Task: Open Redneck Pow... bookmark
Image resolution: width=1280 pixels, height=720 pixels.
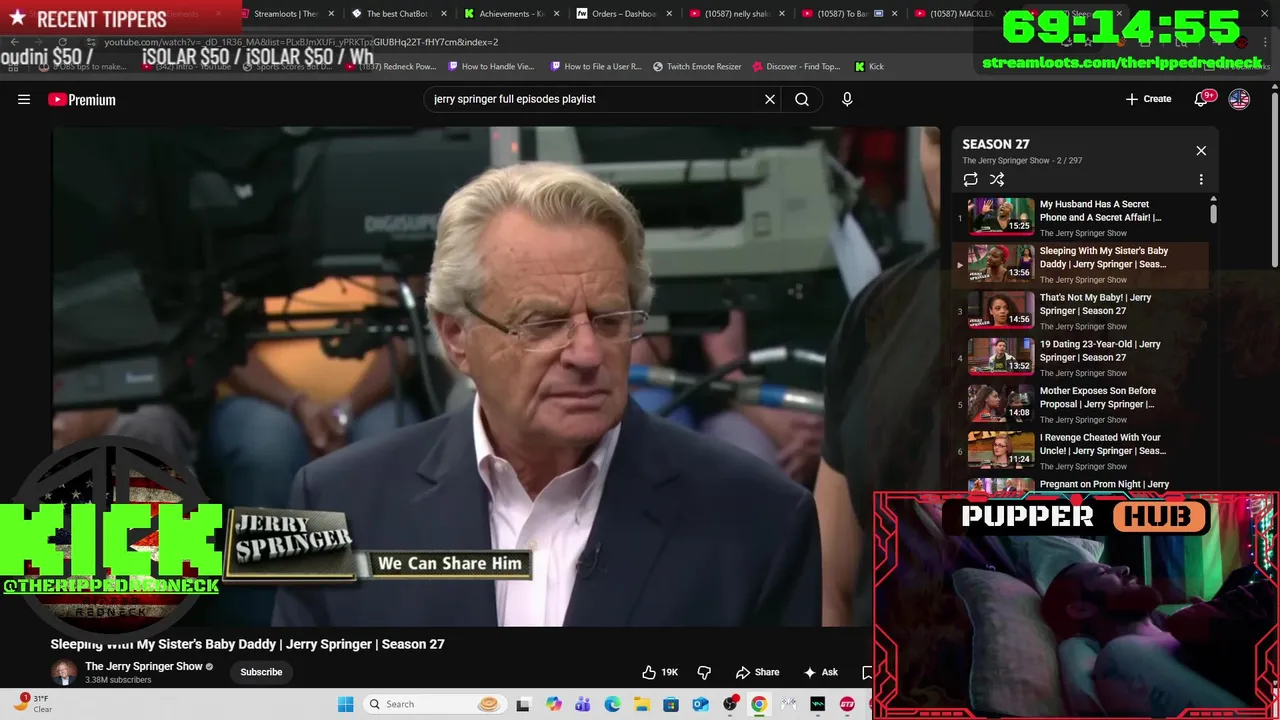Action: click(x=390, y=66)
